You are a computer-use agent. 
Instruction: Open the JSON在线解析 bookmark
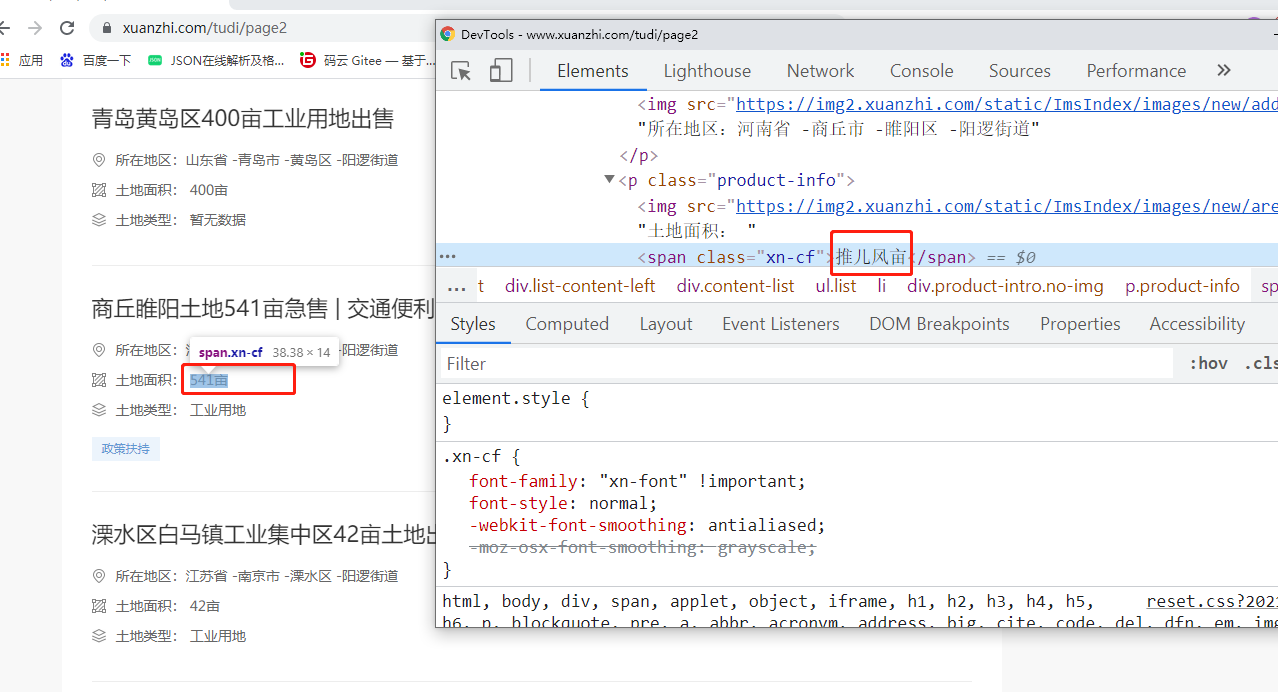(x=216, y=60)
